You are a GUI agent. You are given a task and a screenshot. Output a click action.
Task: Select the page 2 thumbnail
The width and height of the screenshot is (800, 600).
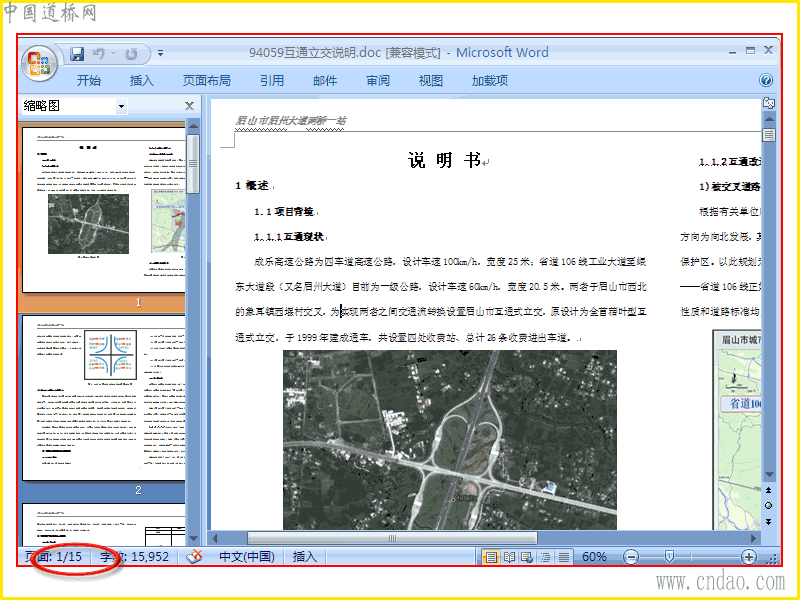[x=104, y=398]
